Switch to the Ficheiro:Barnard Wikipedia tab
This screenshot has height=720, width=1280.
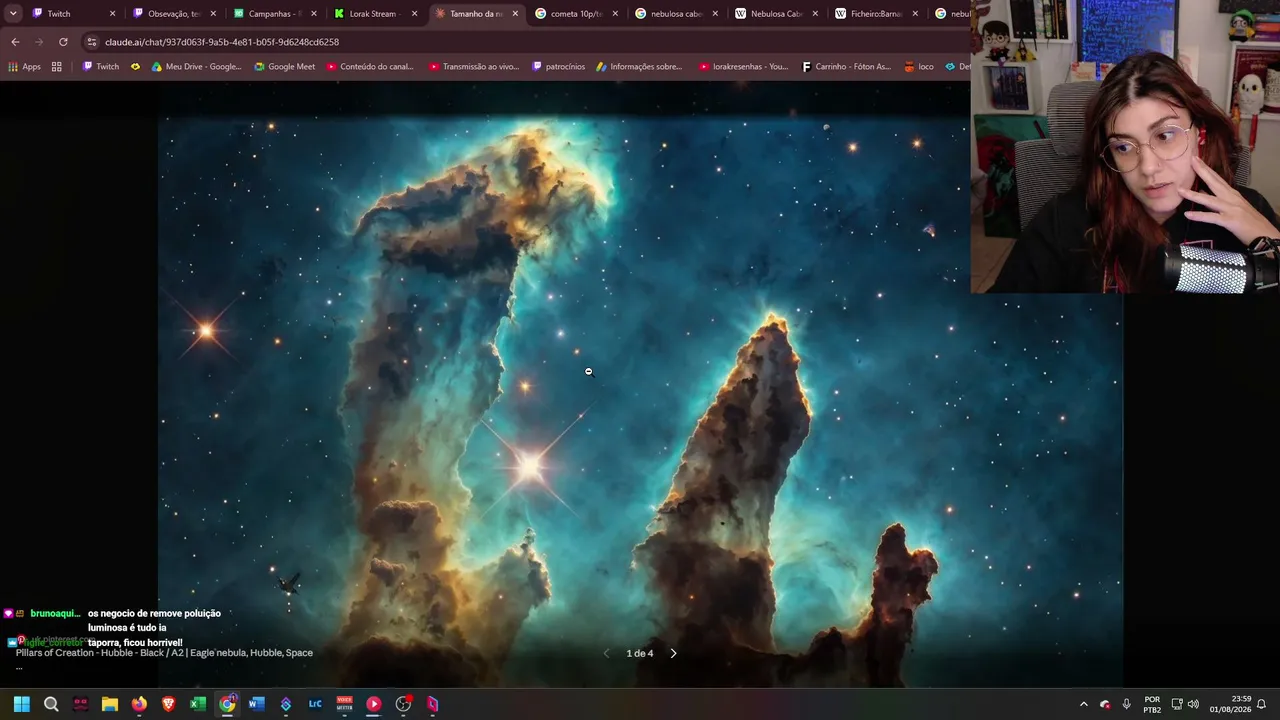(x=875, y=14)
